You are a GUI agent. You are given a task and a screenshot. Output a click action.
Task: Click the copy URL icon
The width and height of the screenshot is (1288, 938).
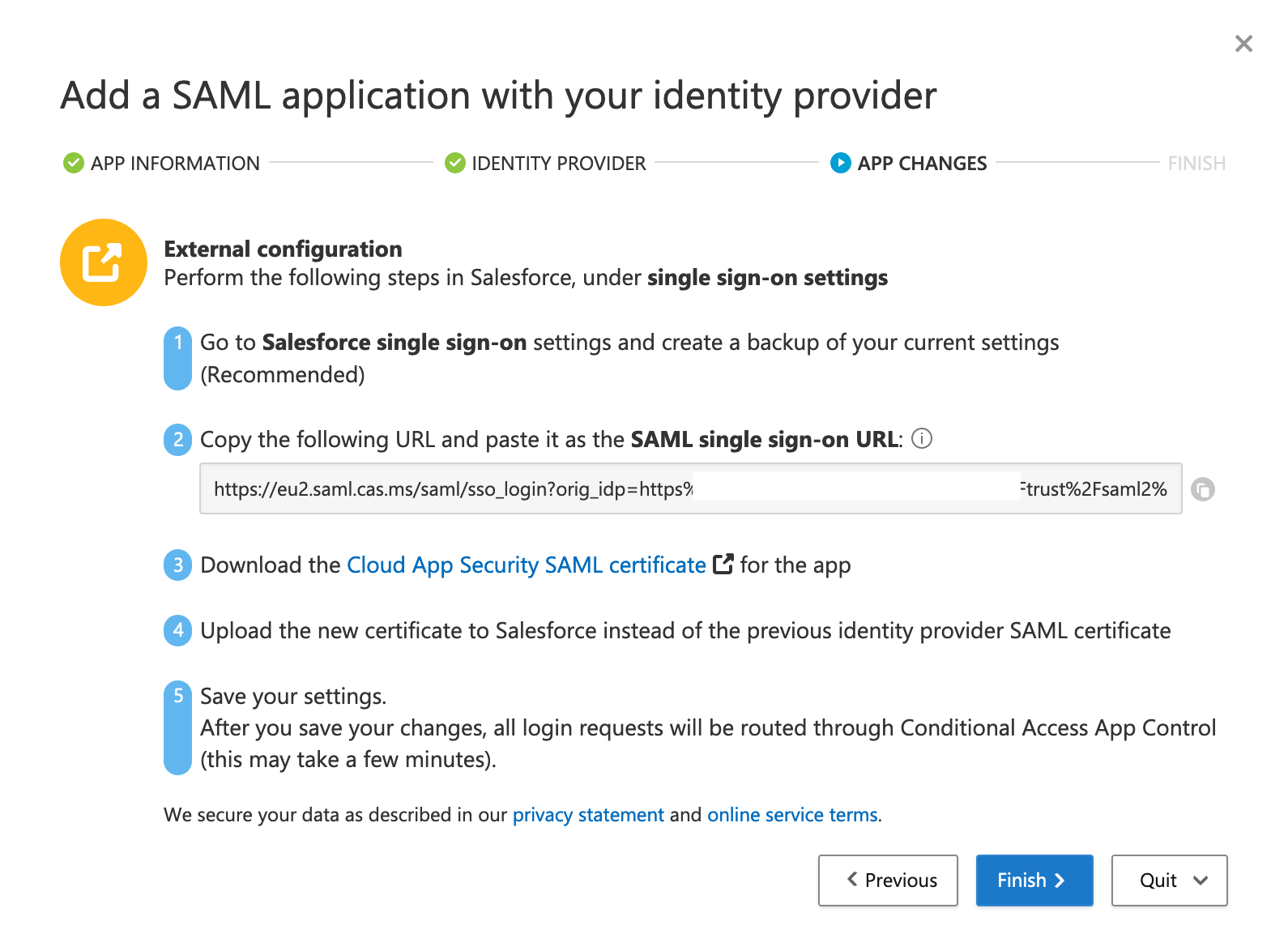1202,489
